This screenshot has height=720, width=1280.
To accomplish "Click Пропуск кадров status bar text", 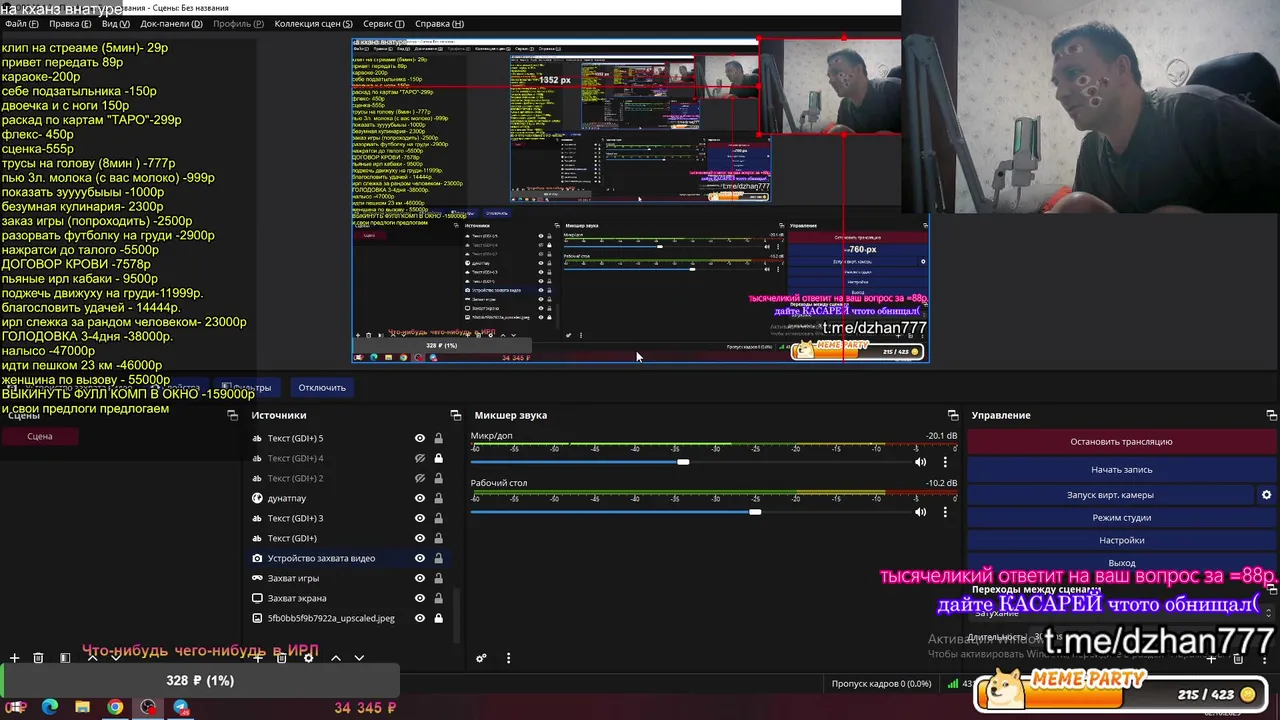I will [881, 684].
